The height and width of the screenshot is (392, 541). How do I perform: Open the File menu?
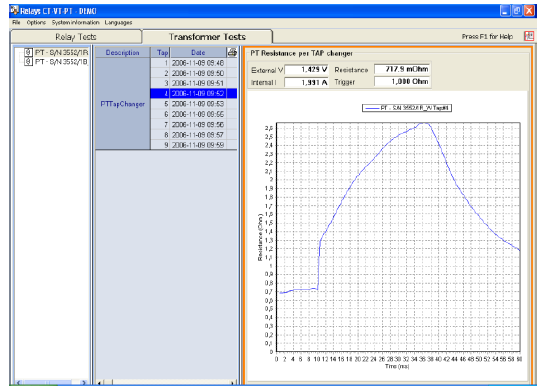pyautogui.click(x=16, y=22)
